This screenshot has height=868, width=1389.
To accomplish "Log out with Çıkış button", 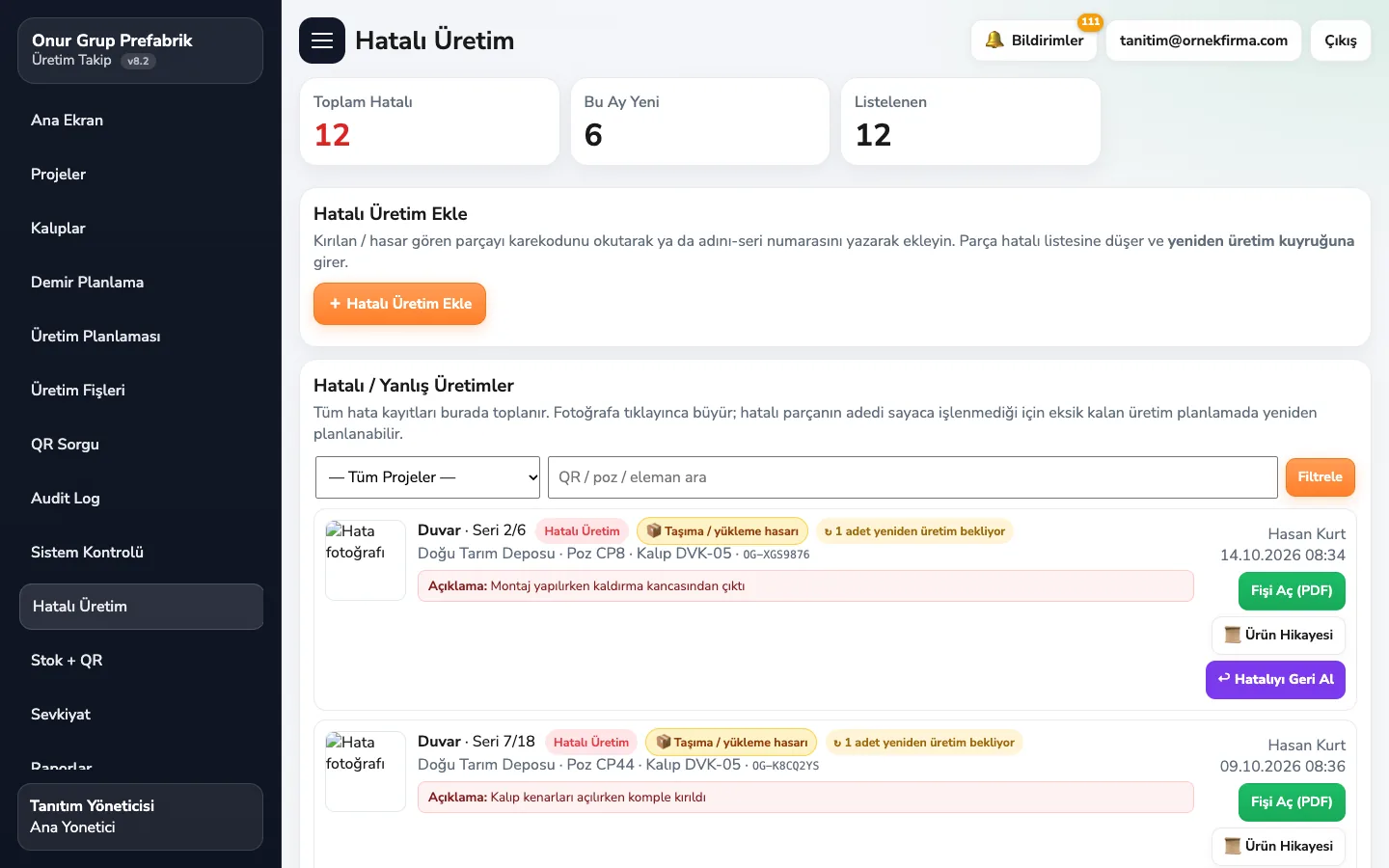I will click(1341, 41).
